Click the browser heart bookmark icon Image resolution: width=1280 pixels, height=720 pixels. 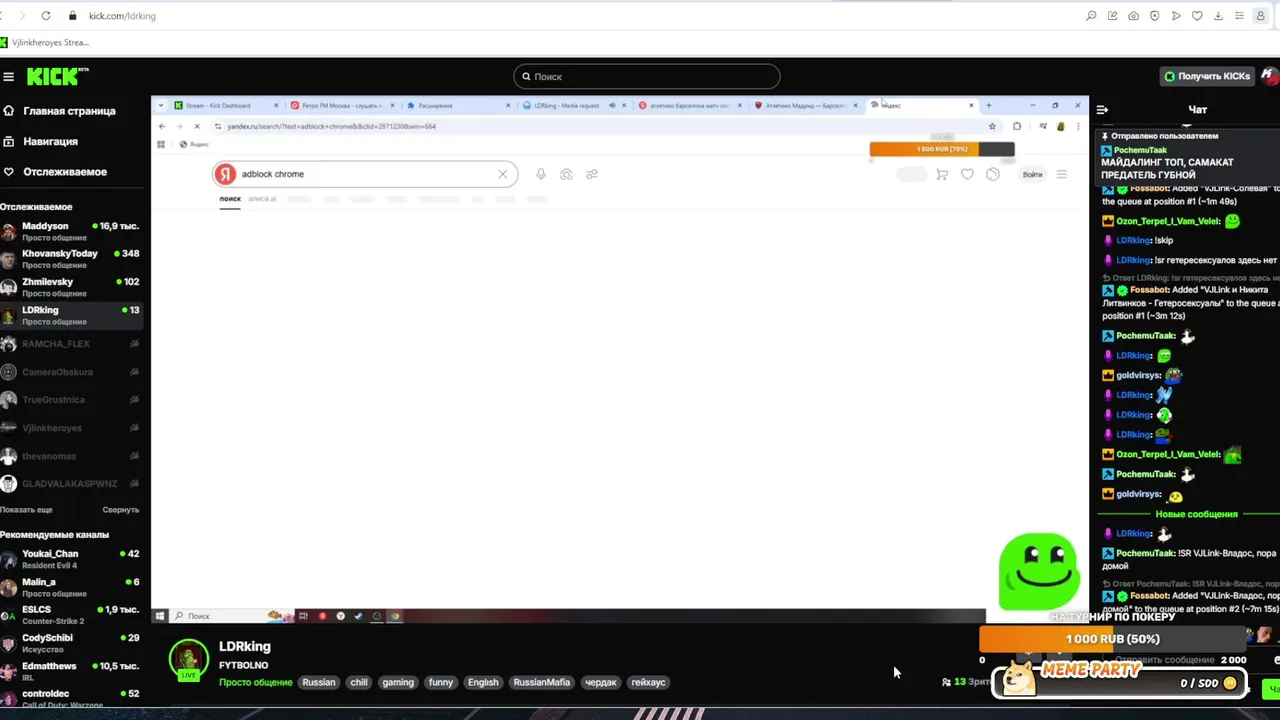1197,16
